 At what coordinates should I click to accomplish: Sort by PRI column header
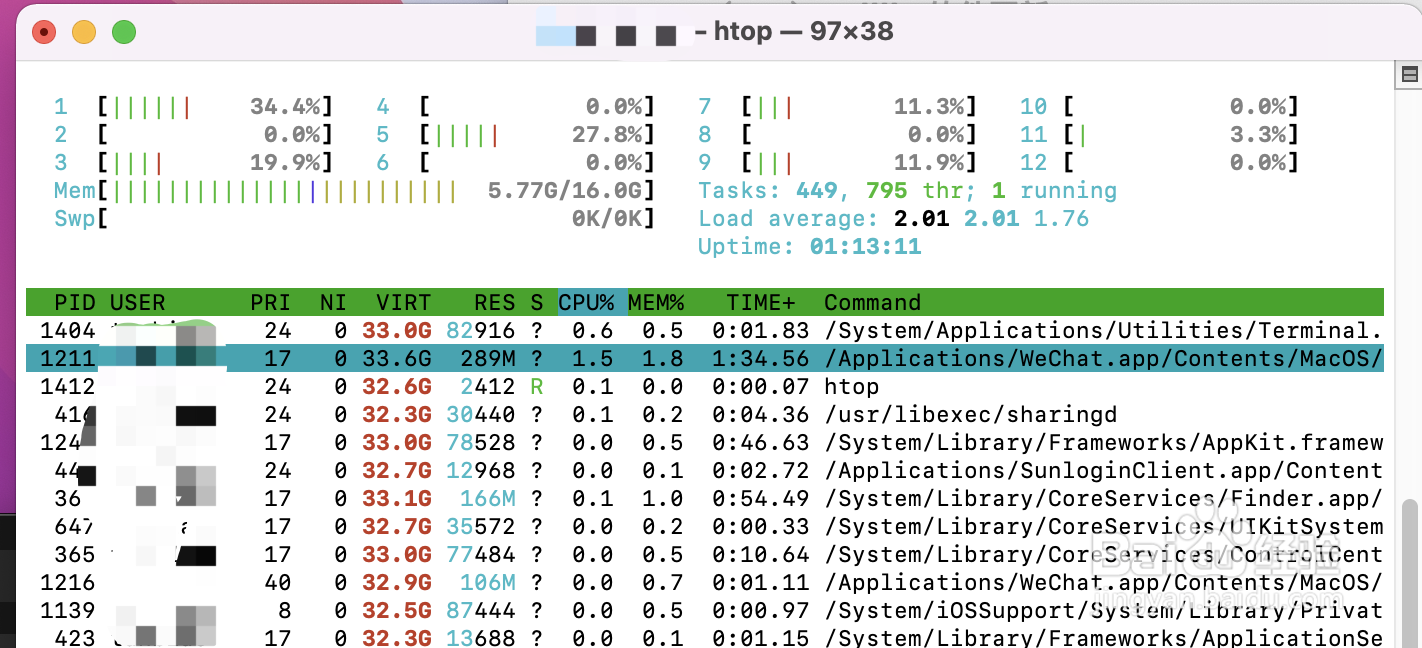point(271,302)
